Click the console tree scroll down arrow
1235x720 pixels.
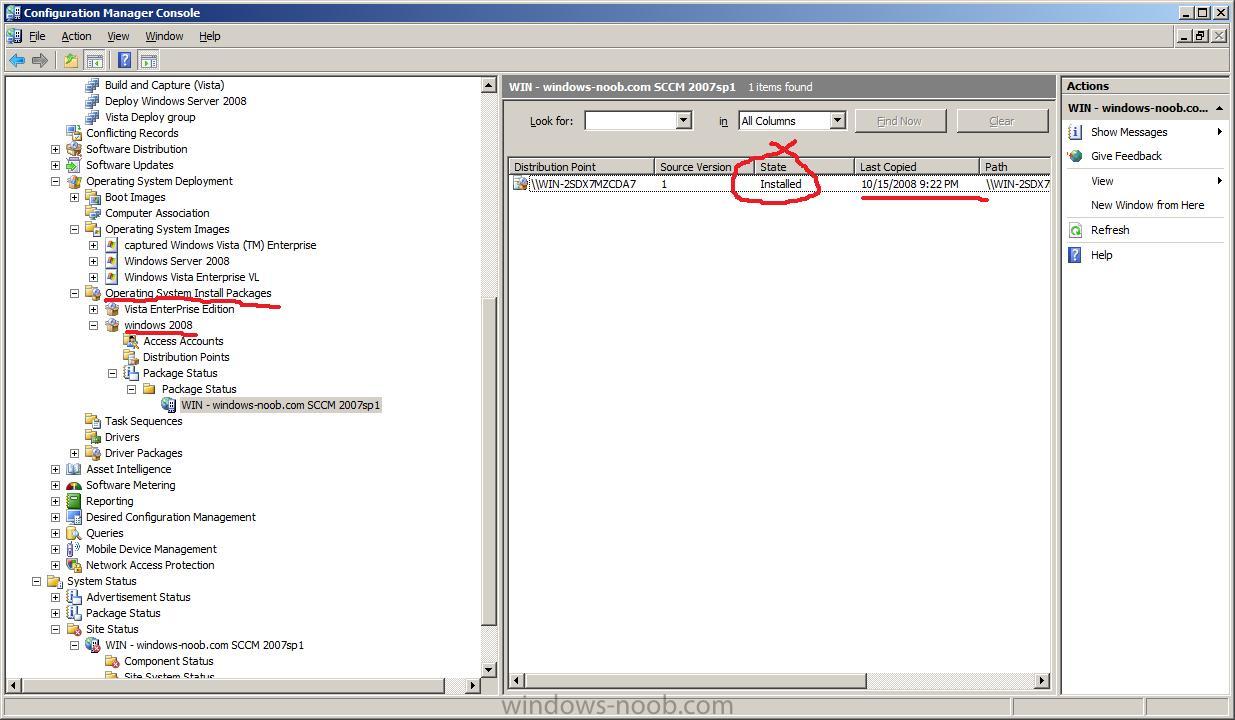[x=489, y=669]
